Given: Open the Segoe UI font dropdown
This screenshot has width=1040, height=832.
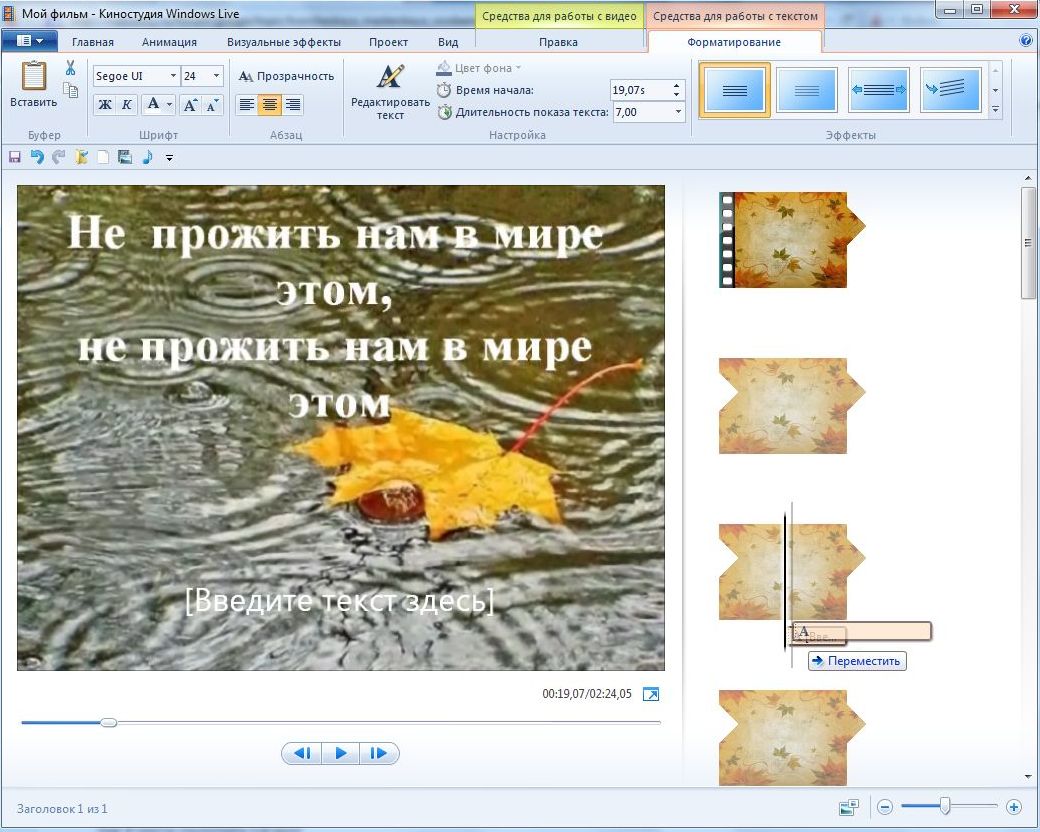Looking at the screenshot, I should 173,76.
